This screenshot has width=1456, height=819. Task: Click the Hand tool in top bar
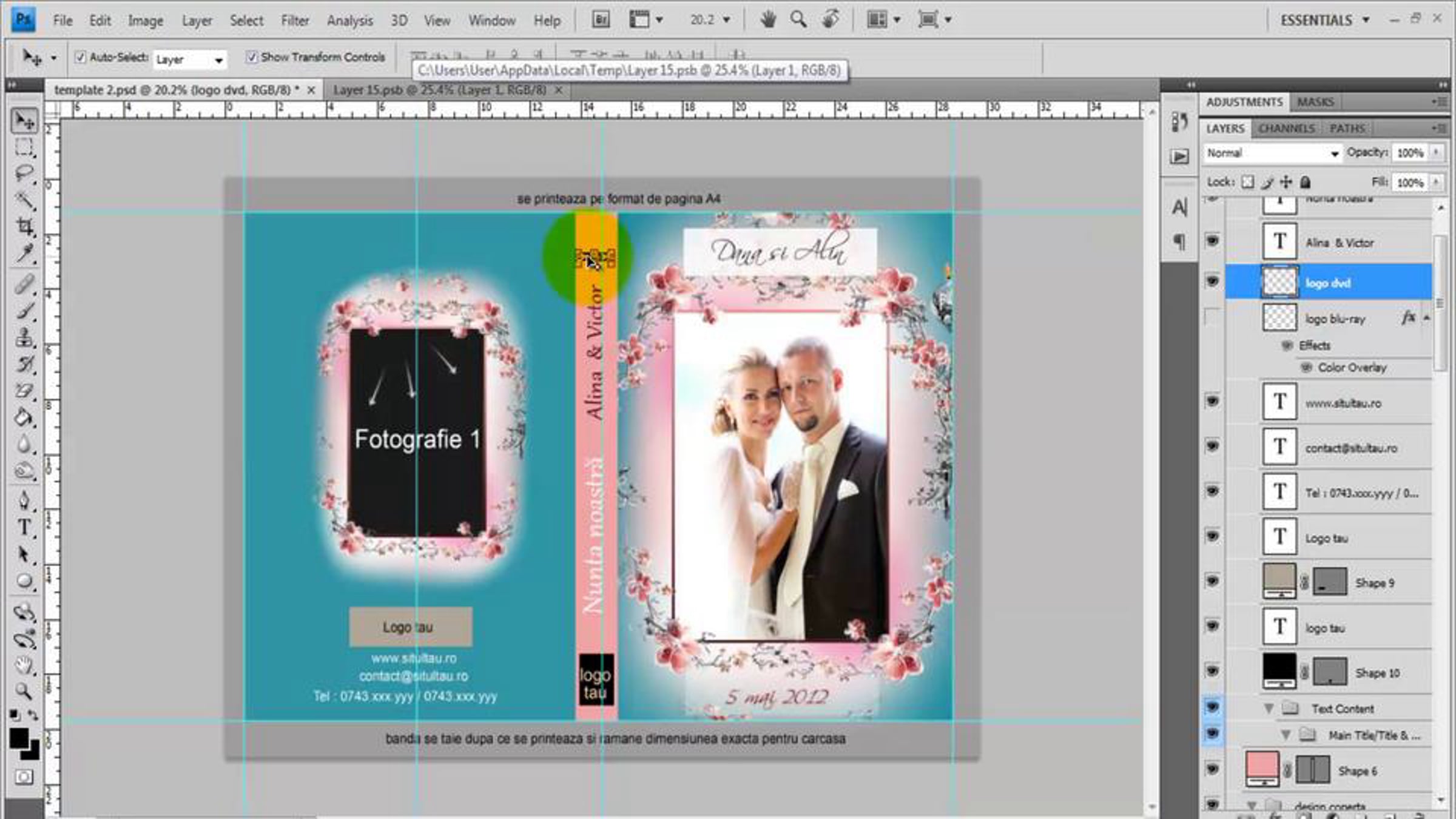[768, 20]
